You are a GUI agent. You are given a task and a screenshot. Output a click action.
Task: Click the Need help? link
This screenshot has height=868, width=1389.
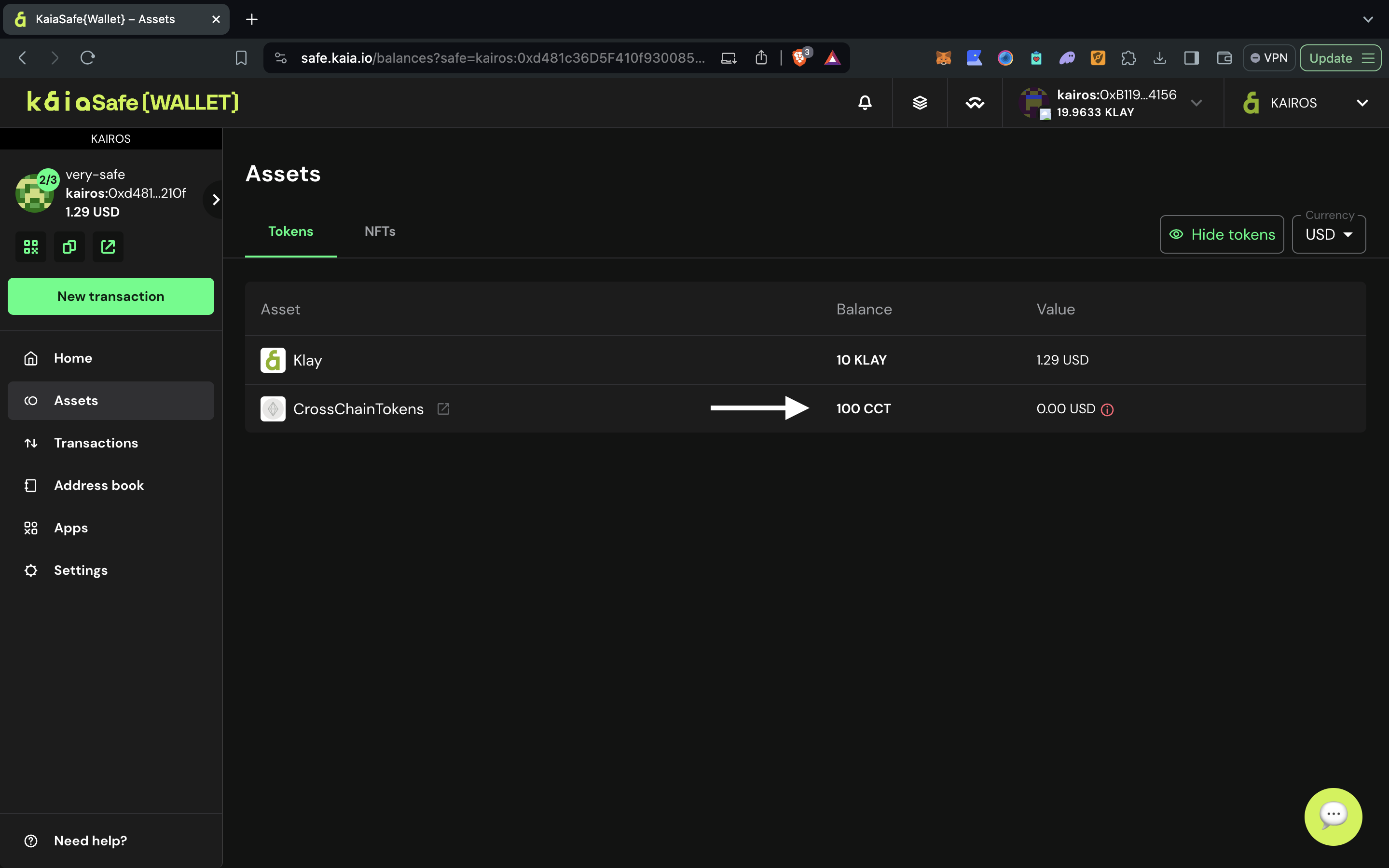click(90, 841)
